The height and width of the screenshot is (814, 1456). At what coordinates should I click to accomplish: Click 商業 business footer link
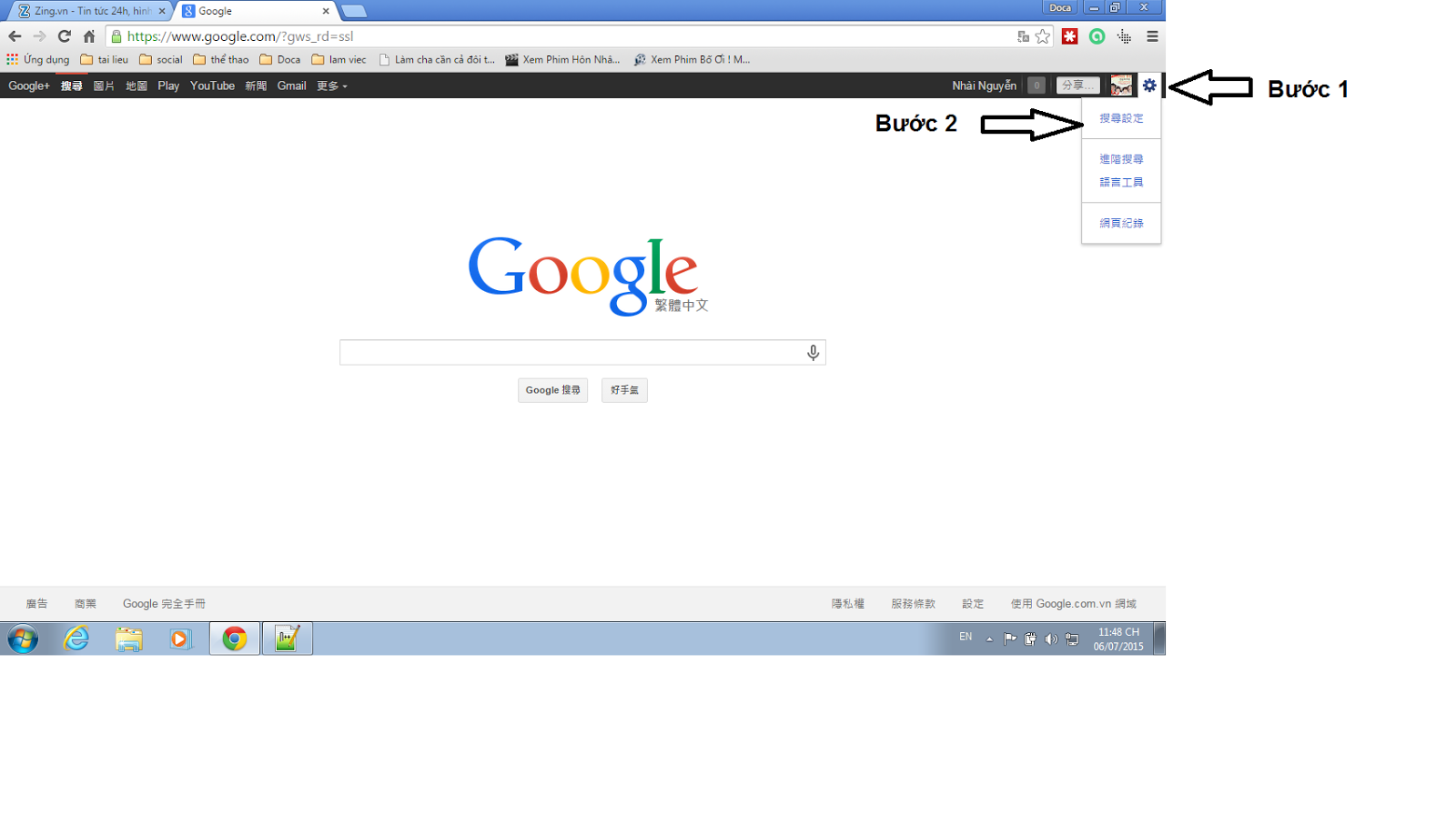click(x=86, y=604)
